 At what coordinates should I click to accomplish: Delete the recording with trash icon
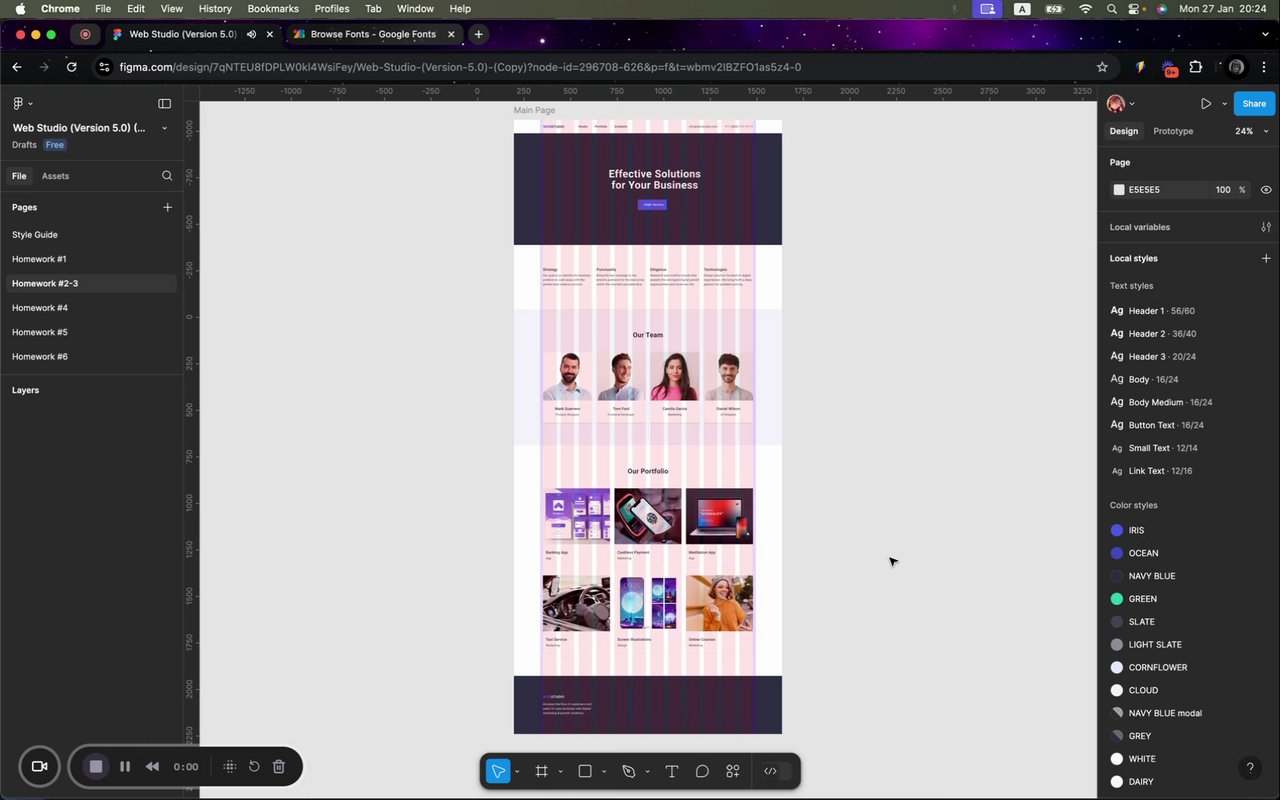[279, 767]
